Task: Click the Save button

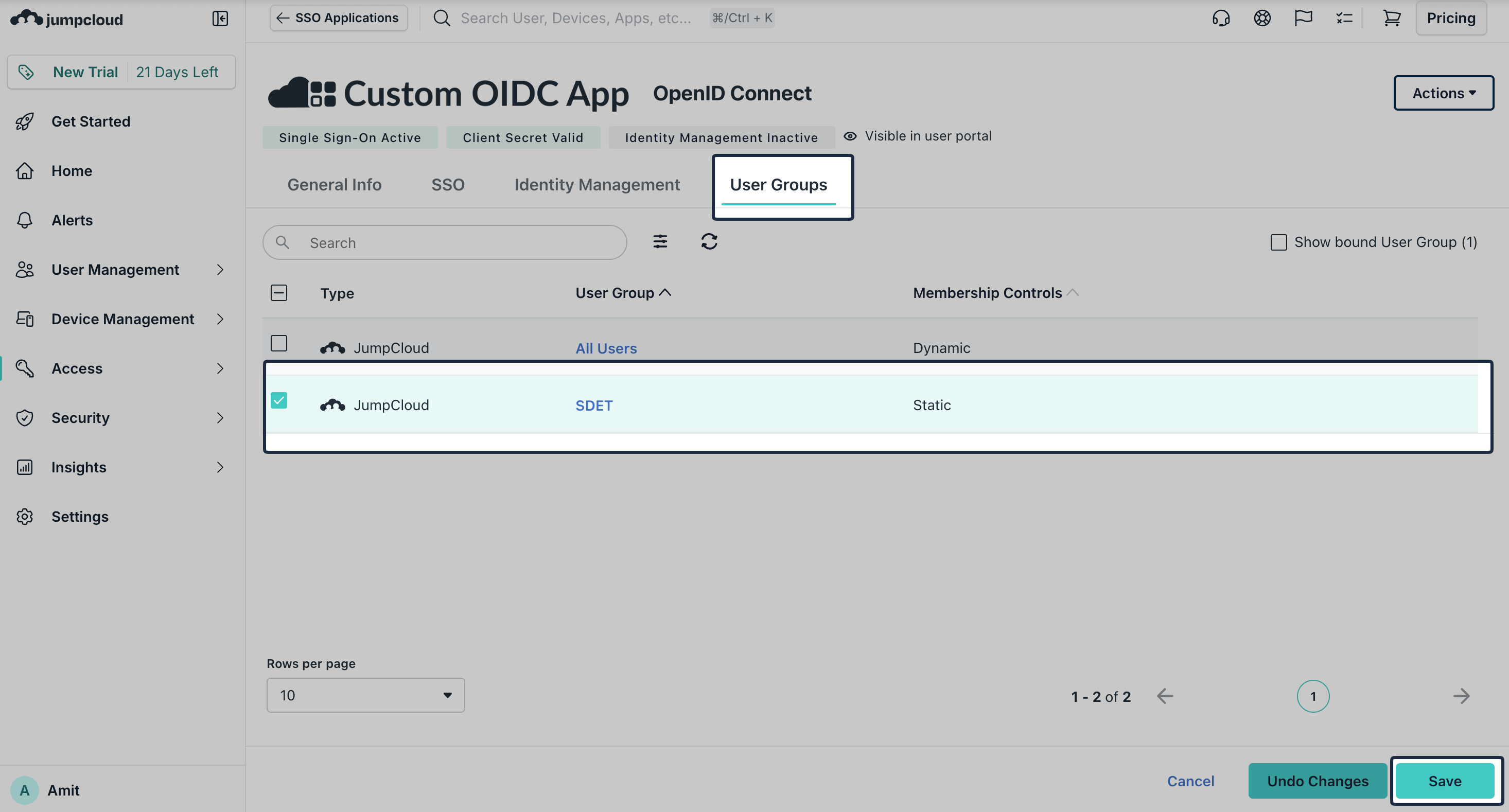Action: [1444, 781]
